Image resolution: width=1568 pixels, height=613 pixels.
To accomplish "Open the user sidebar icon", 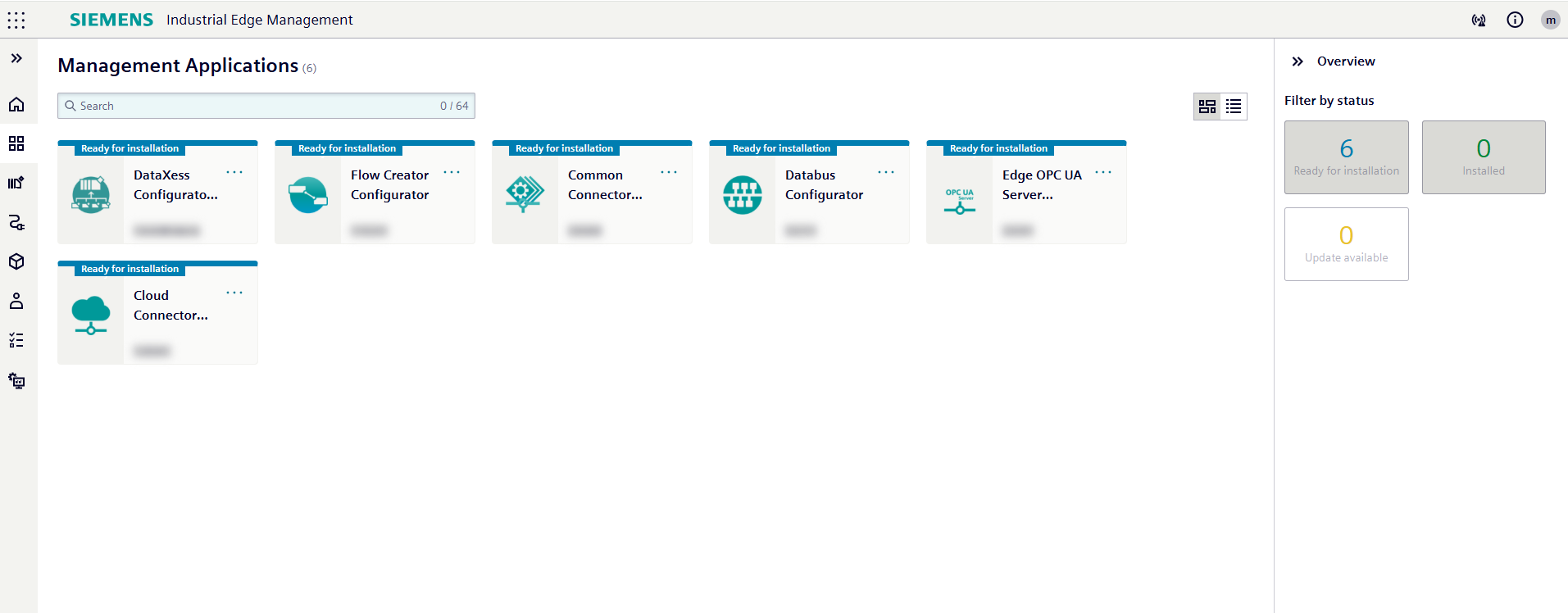I will 16,301.
